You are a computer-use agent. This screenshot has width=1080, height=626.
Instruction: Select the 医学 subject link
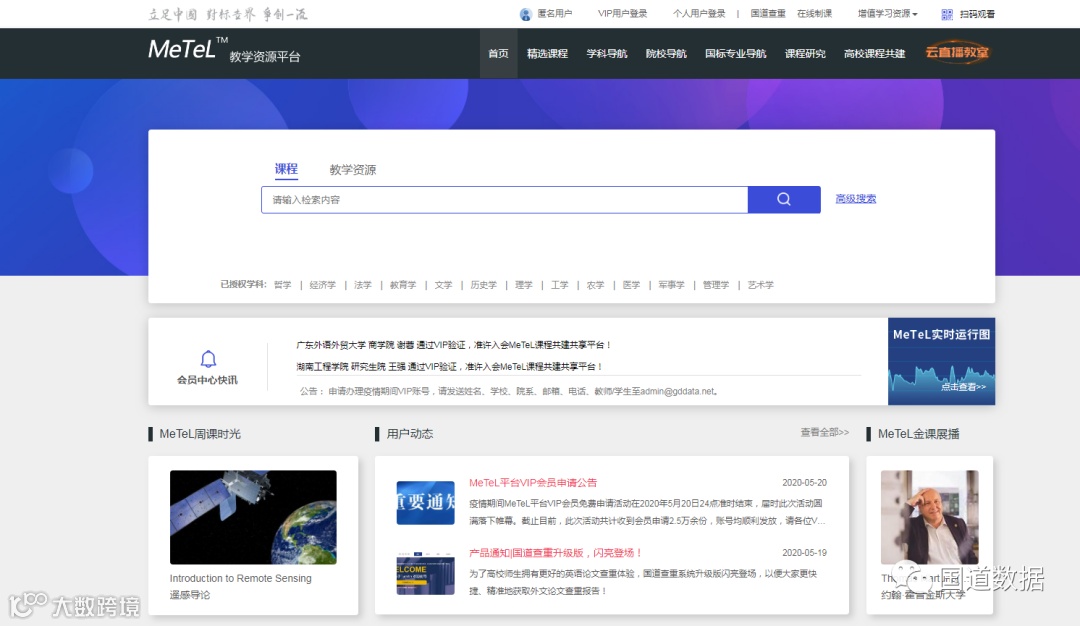tap(631, 284)
